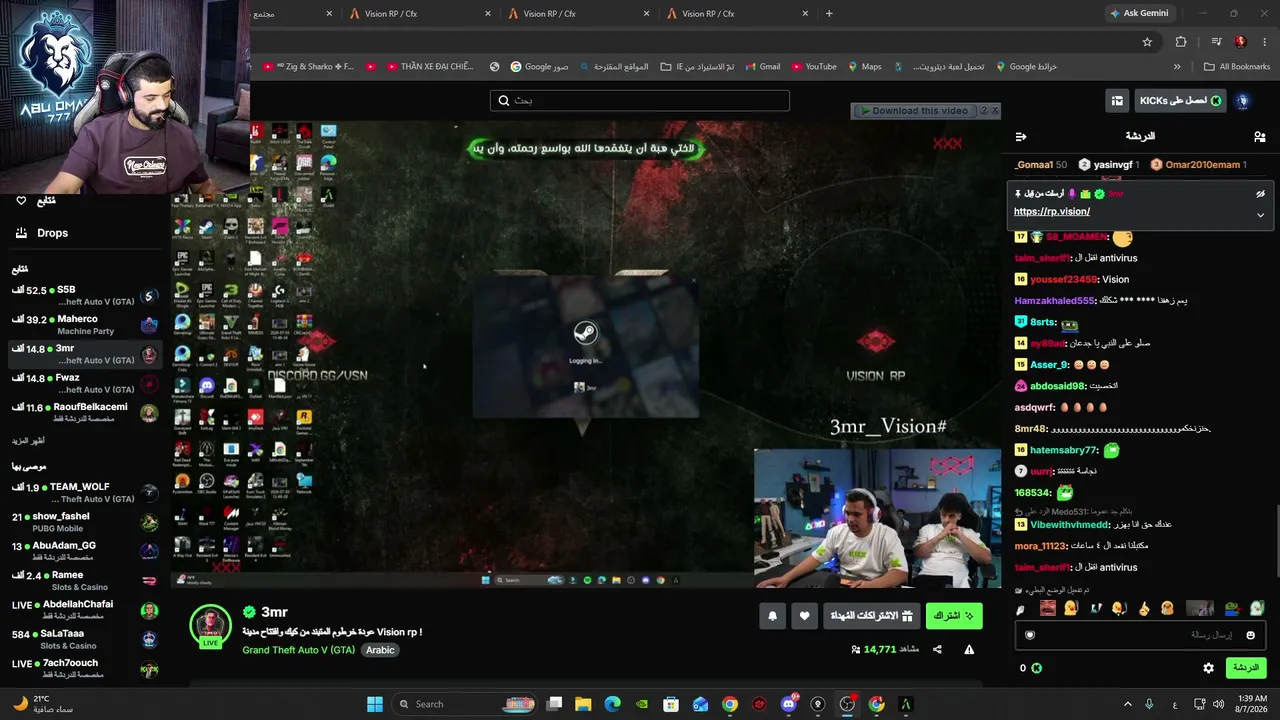1280x720 pixels.
Task: Focus the Kick search field
Action: [x=640, y=101]
